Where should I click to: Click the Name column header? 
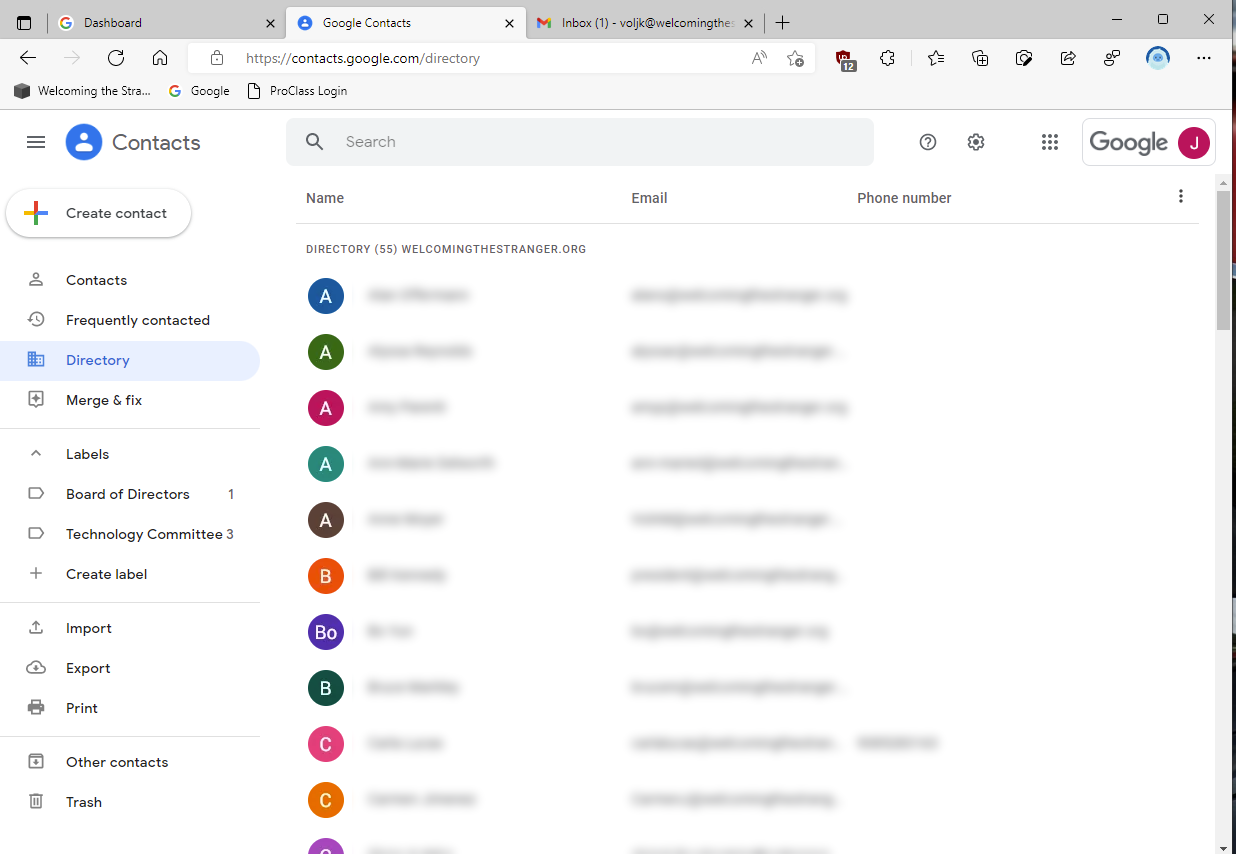point(325,198)
